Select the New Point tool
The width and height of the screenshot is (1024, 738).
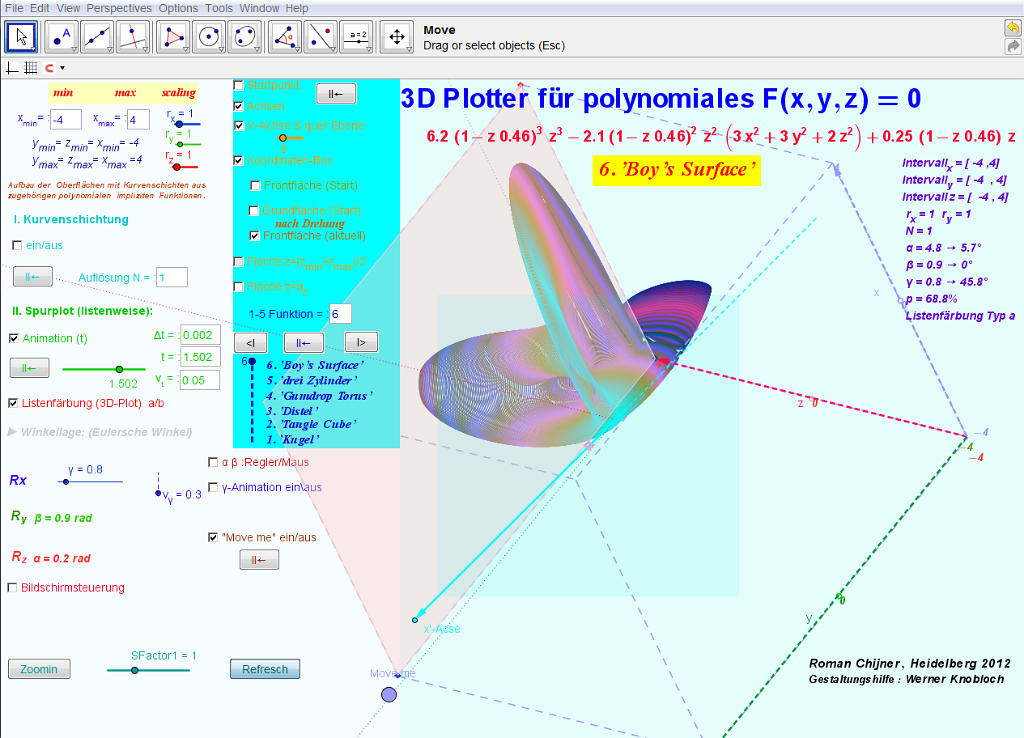62,37
